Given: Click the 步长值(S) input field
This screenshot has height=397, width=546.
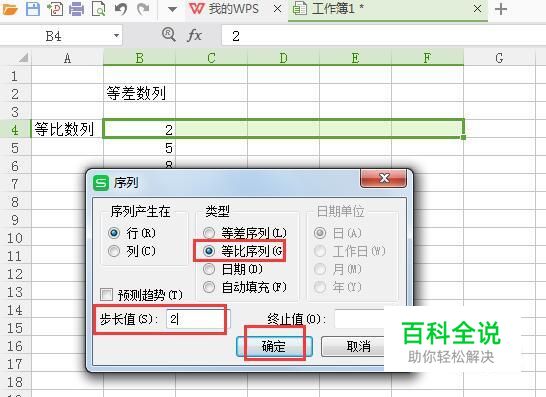Looking at the screenshot, I should 197,319.
